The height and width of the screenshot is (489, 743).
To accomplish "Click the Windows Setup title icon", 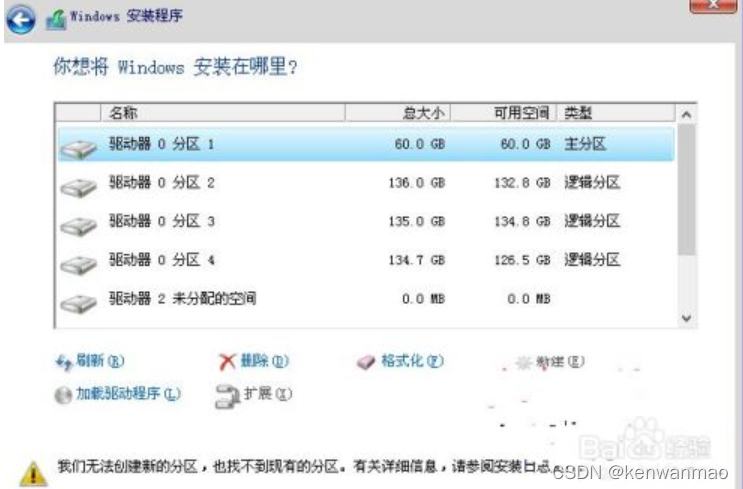I will [x=56, y=19].
